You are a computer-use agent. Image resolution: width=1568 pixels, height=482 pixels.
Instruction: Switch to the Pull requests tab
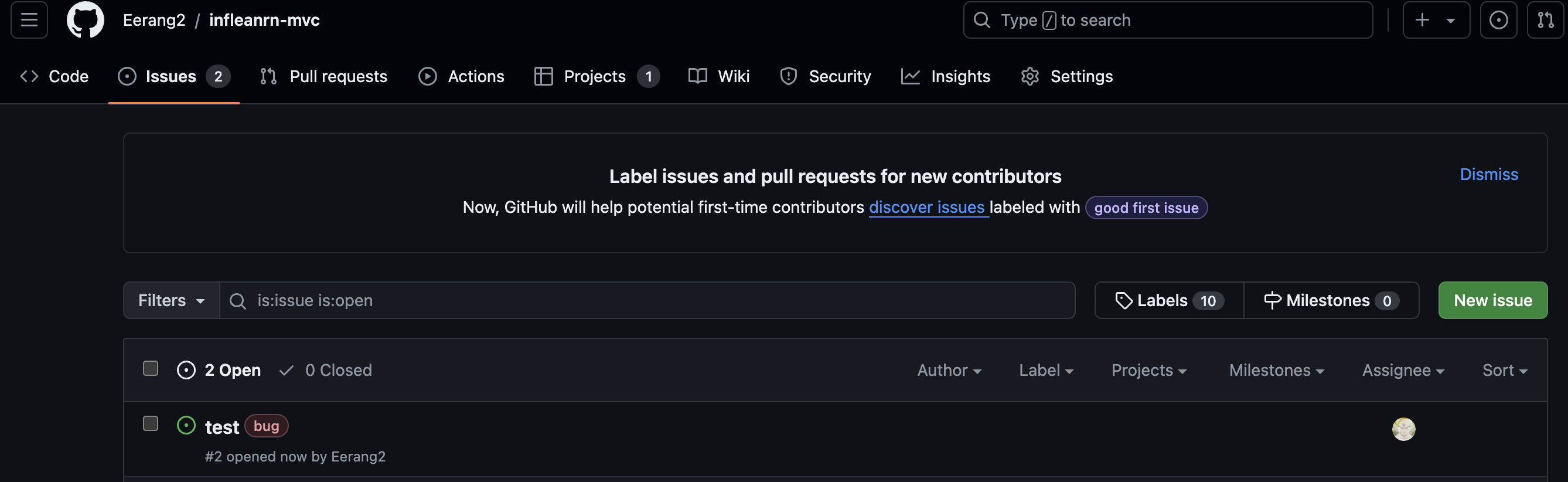(x=324, y=76)
